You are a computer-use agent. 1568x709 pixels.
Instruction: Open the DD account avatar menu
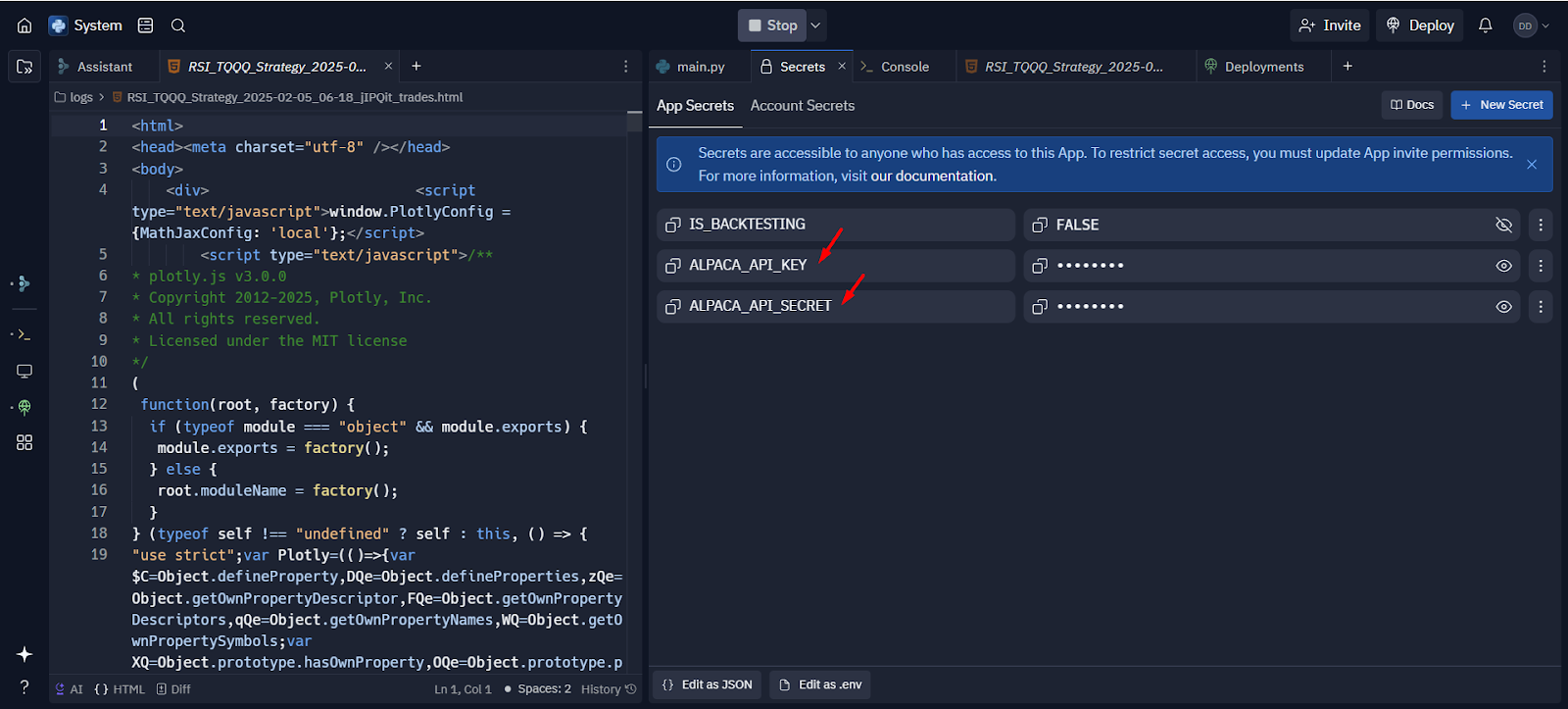coord(1532,25)
